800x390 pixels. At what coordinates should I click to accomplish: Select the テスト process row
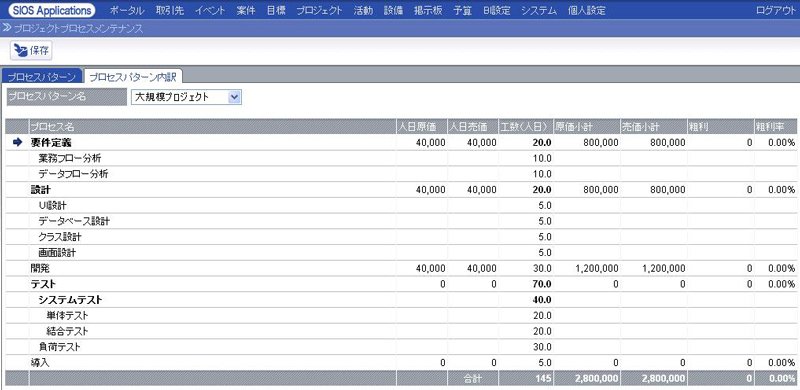tap(401, 284)
